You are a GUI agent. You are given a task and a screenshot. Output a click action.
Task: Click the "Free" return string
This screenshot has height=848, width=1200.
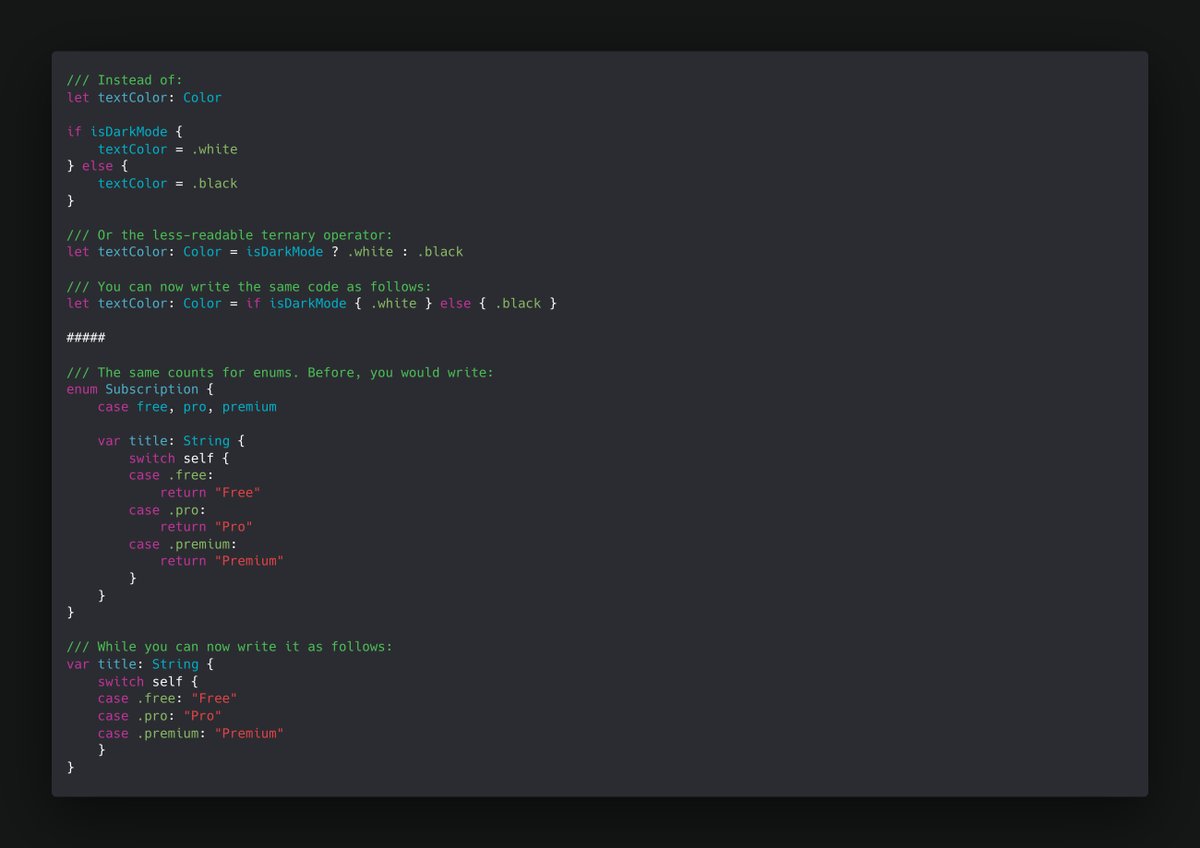pos(237,492)
